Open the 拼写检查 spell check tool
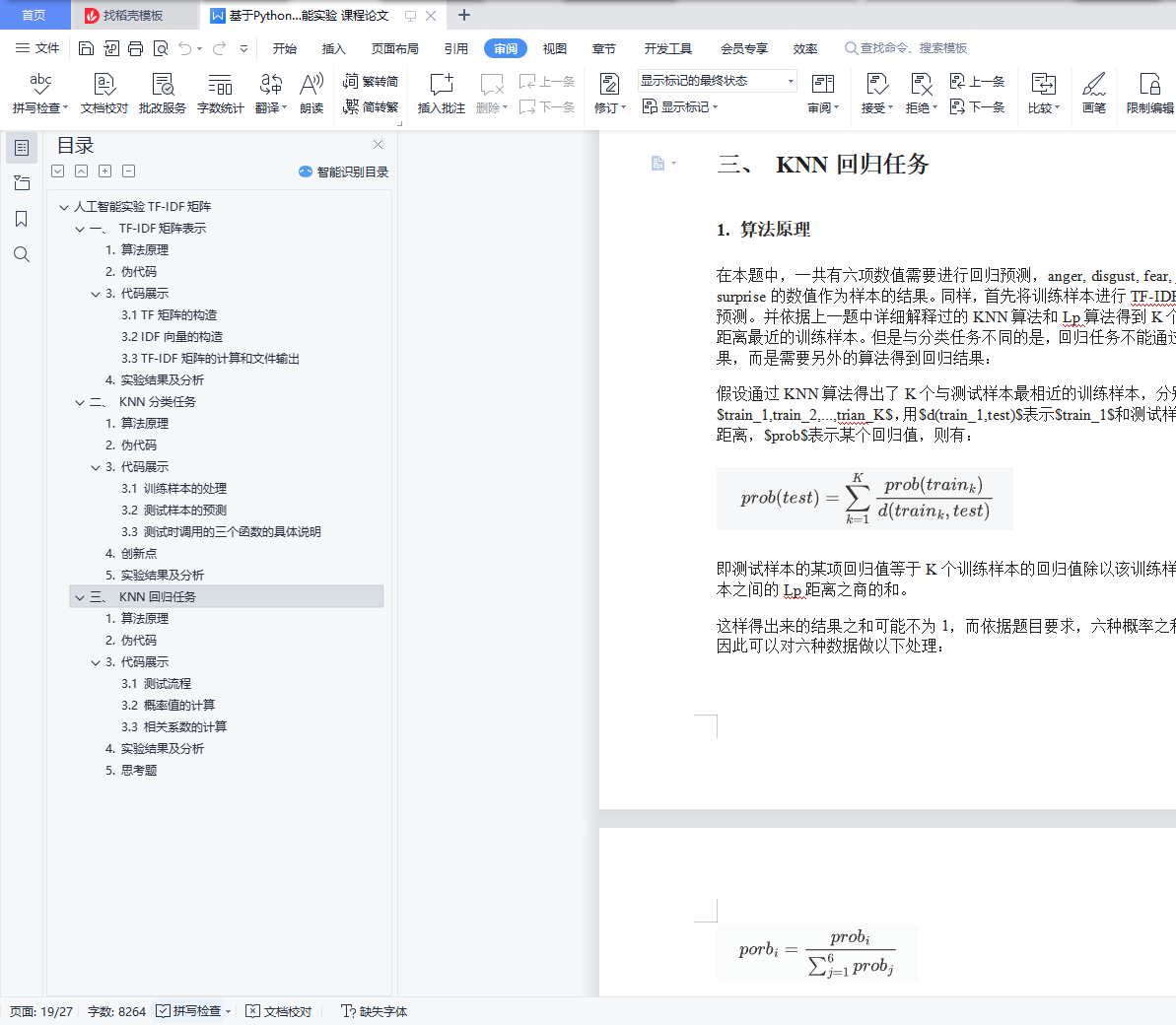This screenshot has width=1176, height=1025. click(40, 93)
